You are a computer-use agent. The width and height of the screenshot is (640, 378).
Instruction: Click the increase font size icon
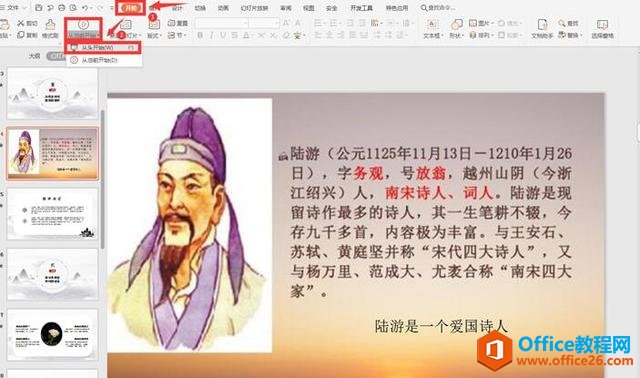pos(286,23)
